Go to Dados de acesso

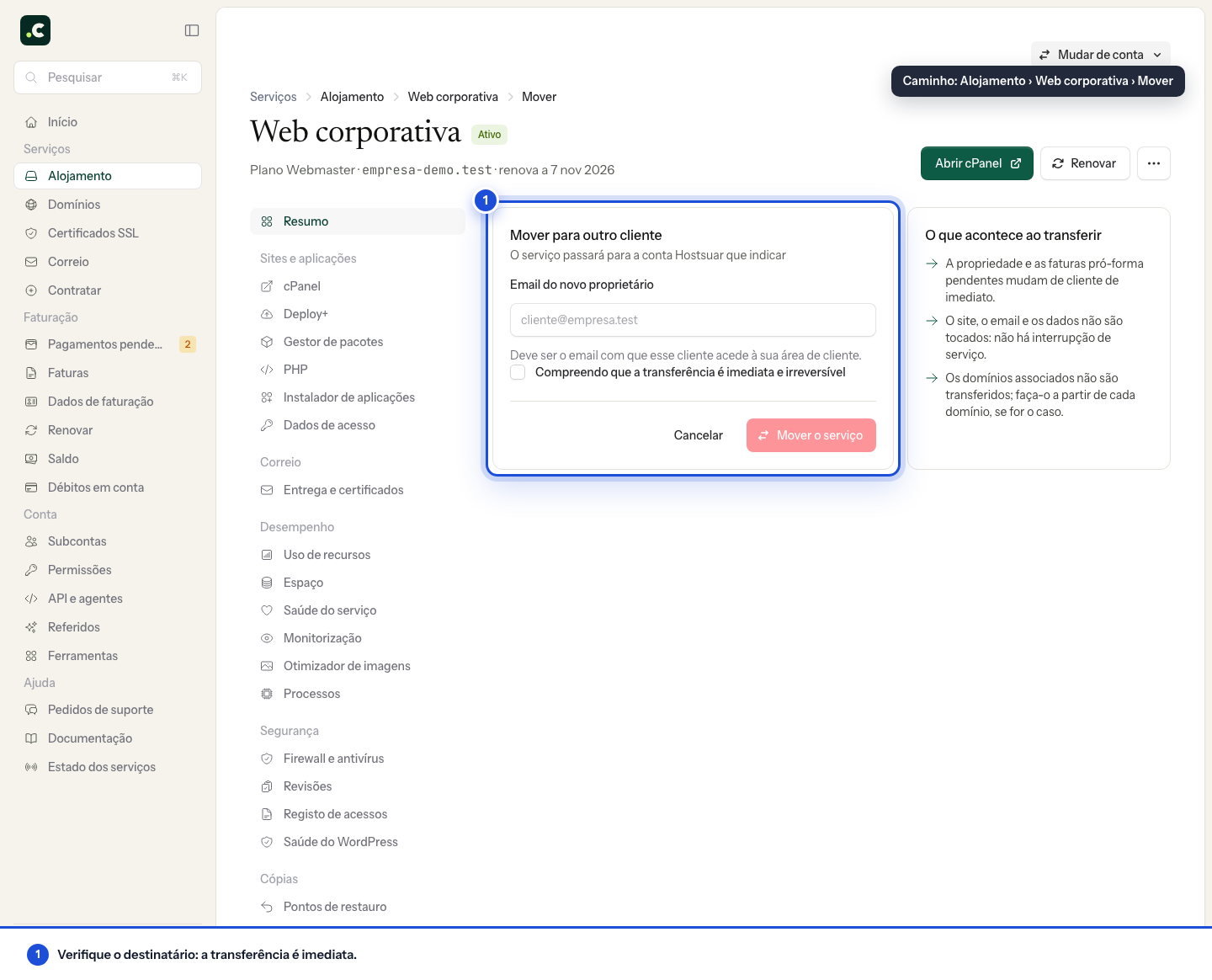coord(358,425)
